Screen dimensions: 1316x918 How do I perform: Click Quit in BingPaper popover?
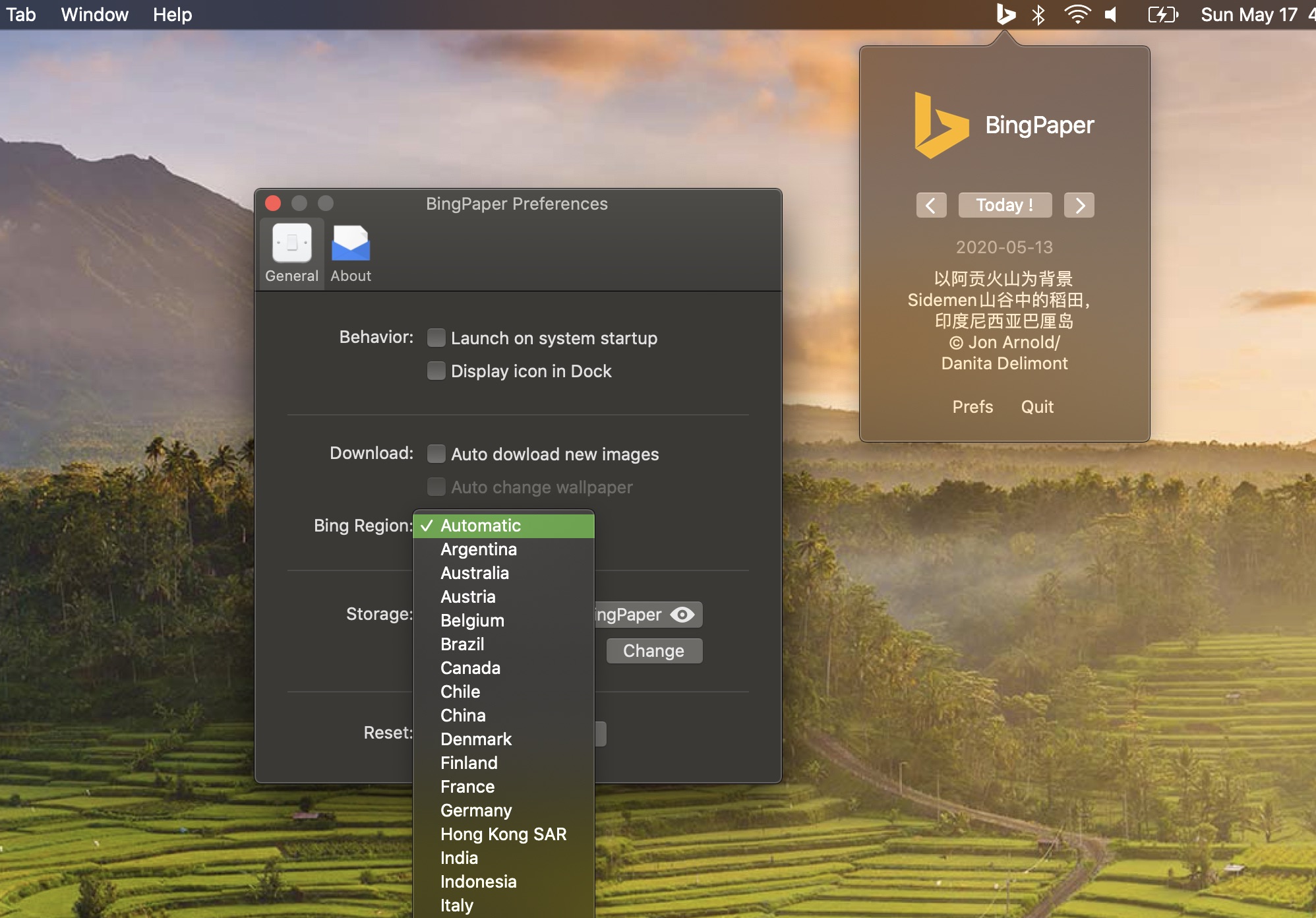1037,407
